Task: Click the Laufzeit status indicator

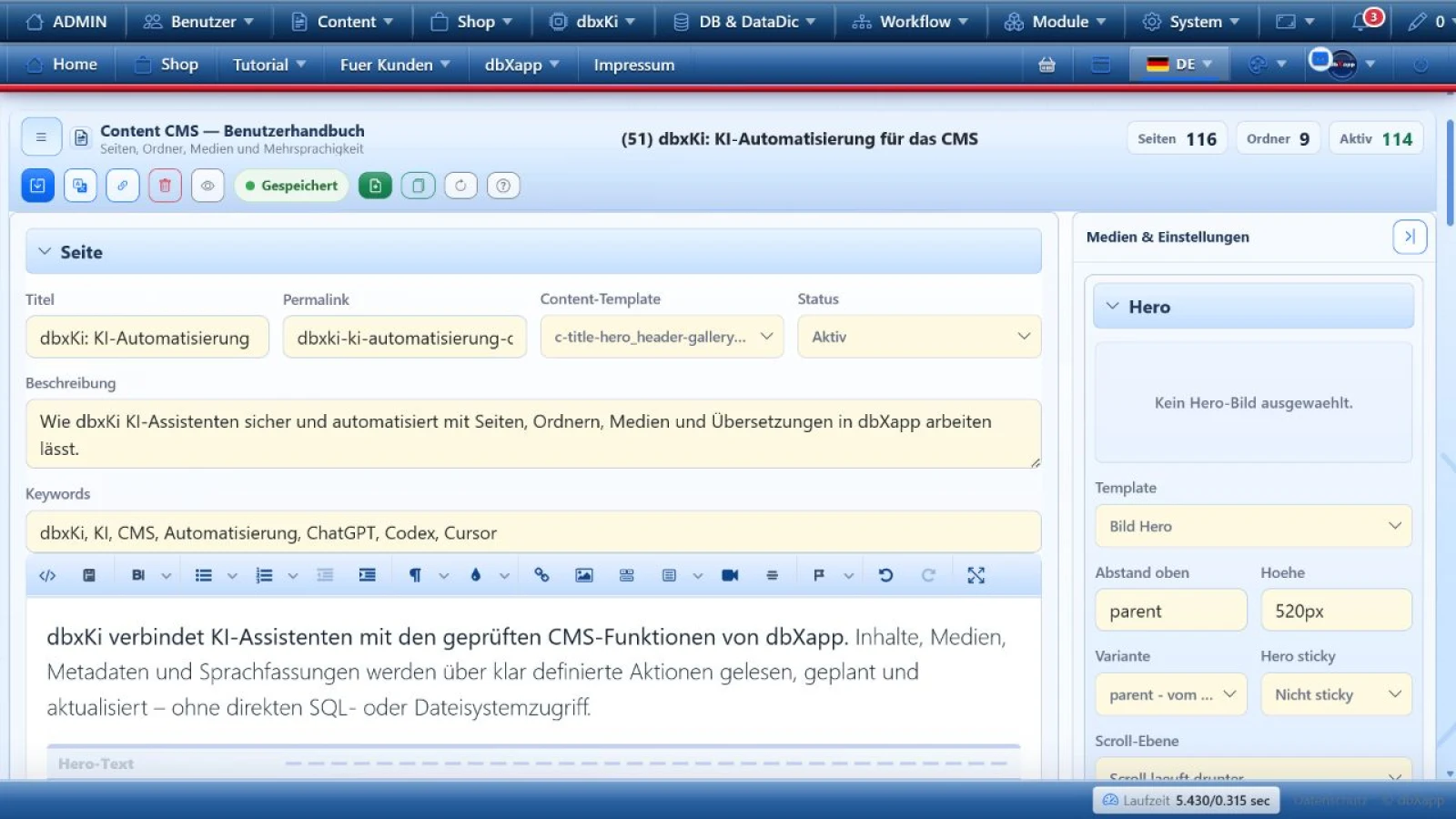Action: pyautogui.click(x=1187, y=801)
